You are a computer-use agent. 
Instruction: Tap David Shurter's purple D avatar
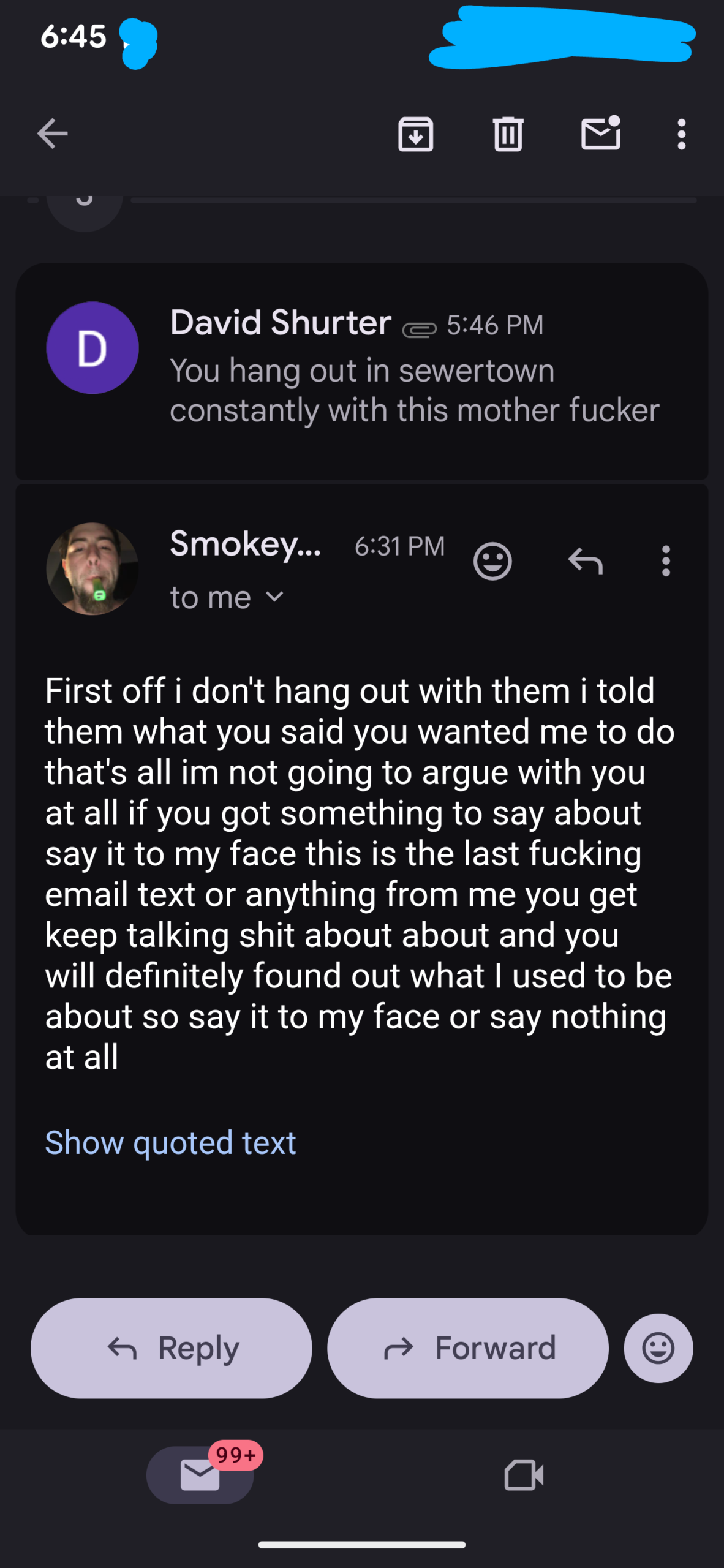(92, 348)
